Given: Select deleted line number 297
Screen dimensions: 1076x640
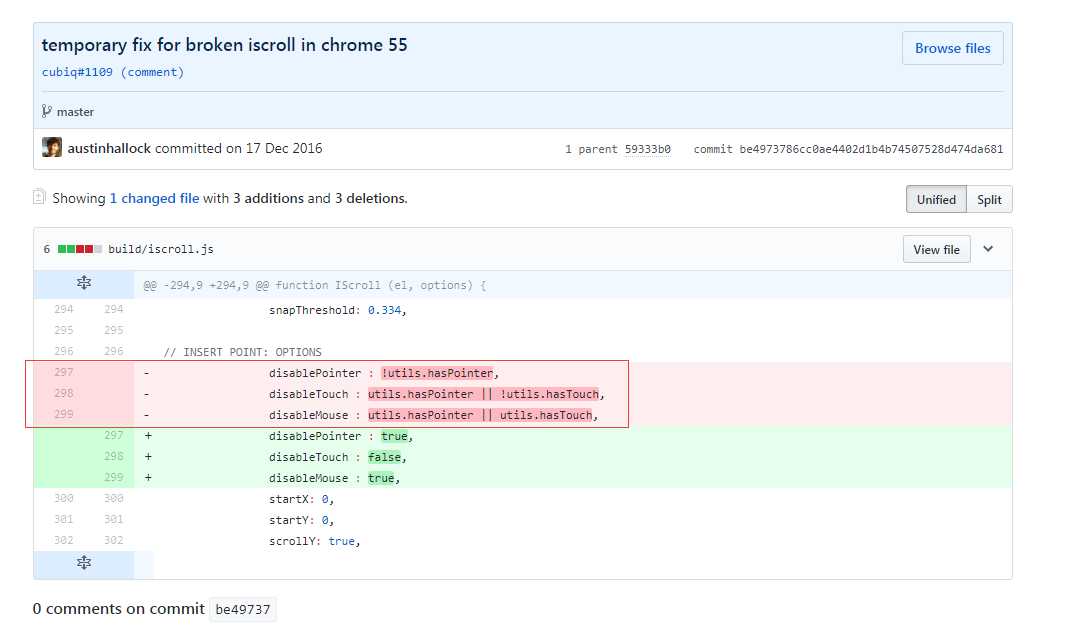Looking at the screenshot, I should coord(63,373).
